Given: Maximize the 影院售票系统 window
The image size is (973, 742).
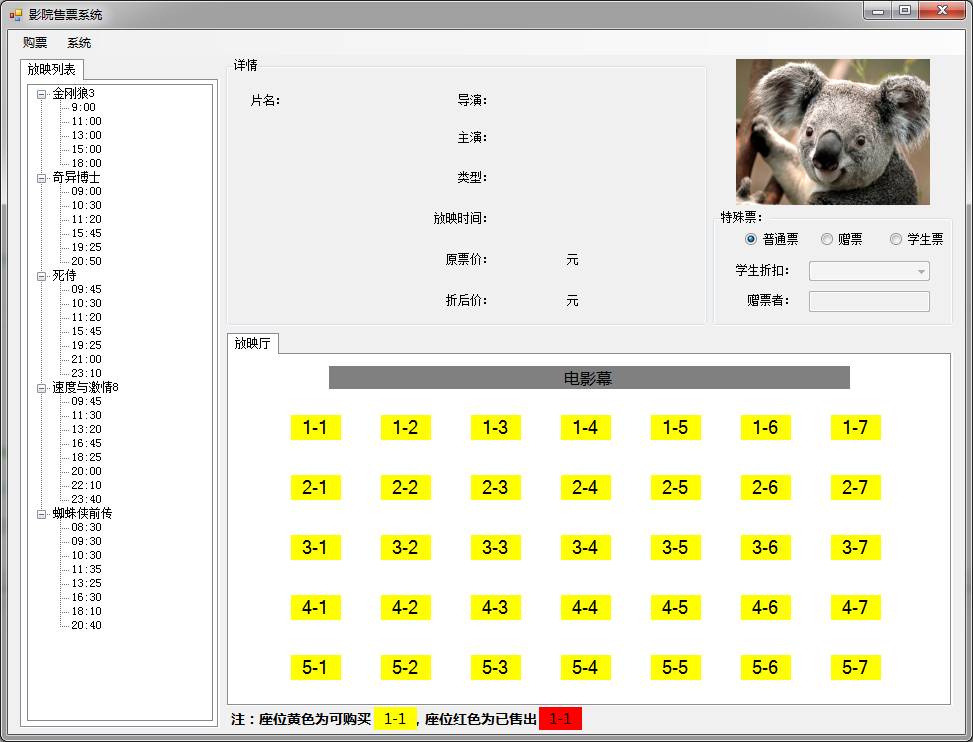Looking at the screenshot, I should point(905,11).
